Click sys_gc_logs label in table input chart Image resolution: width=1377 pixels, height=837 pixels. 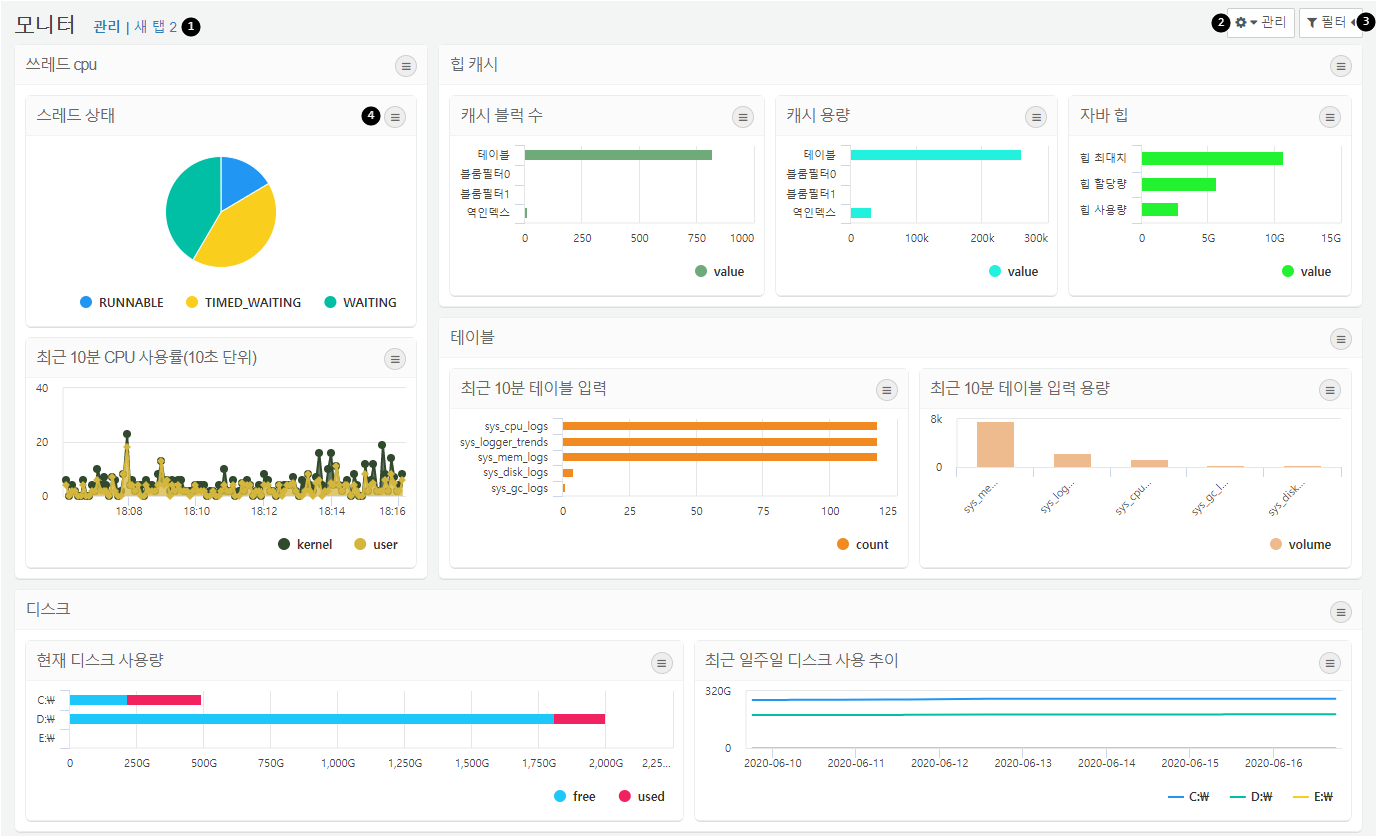click(x=519, y=489)
